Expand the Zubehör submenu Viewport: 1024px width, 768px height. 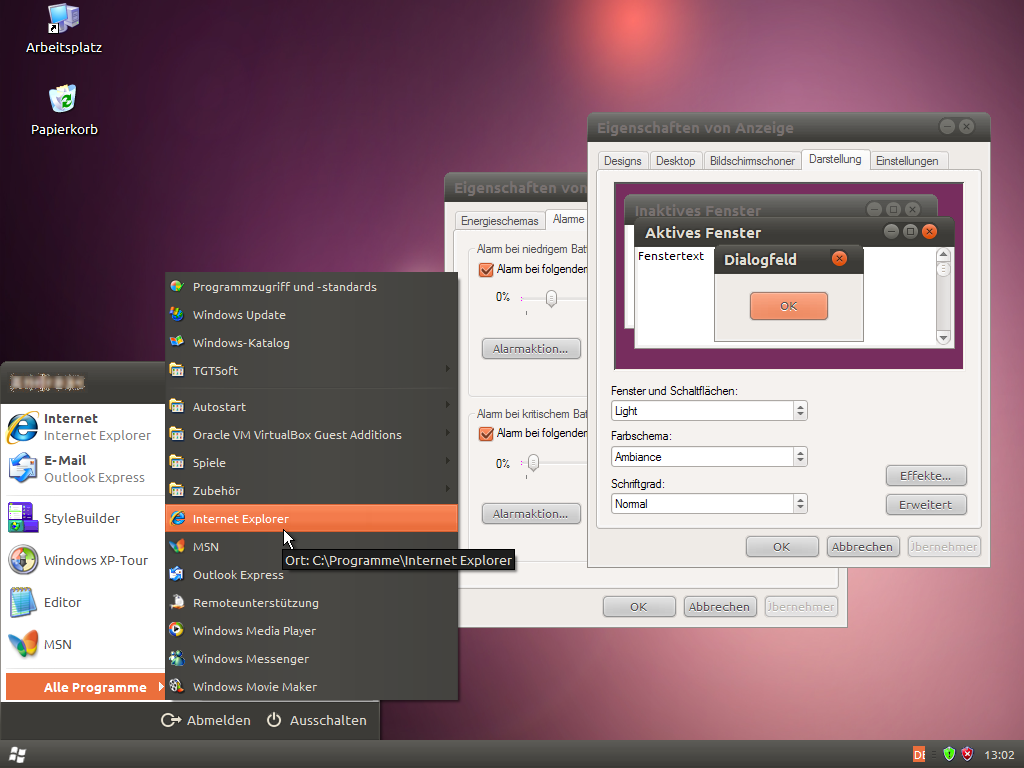pyautogui.click(x=312, y=490)
